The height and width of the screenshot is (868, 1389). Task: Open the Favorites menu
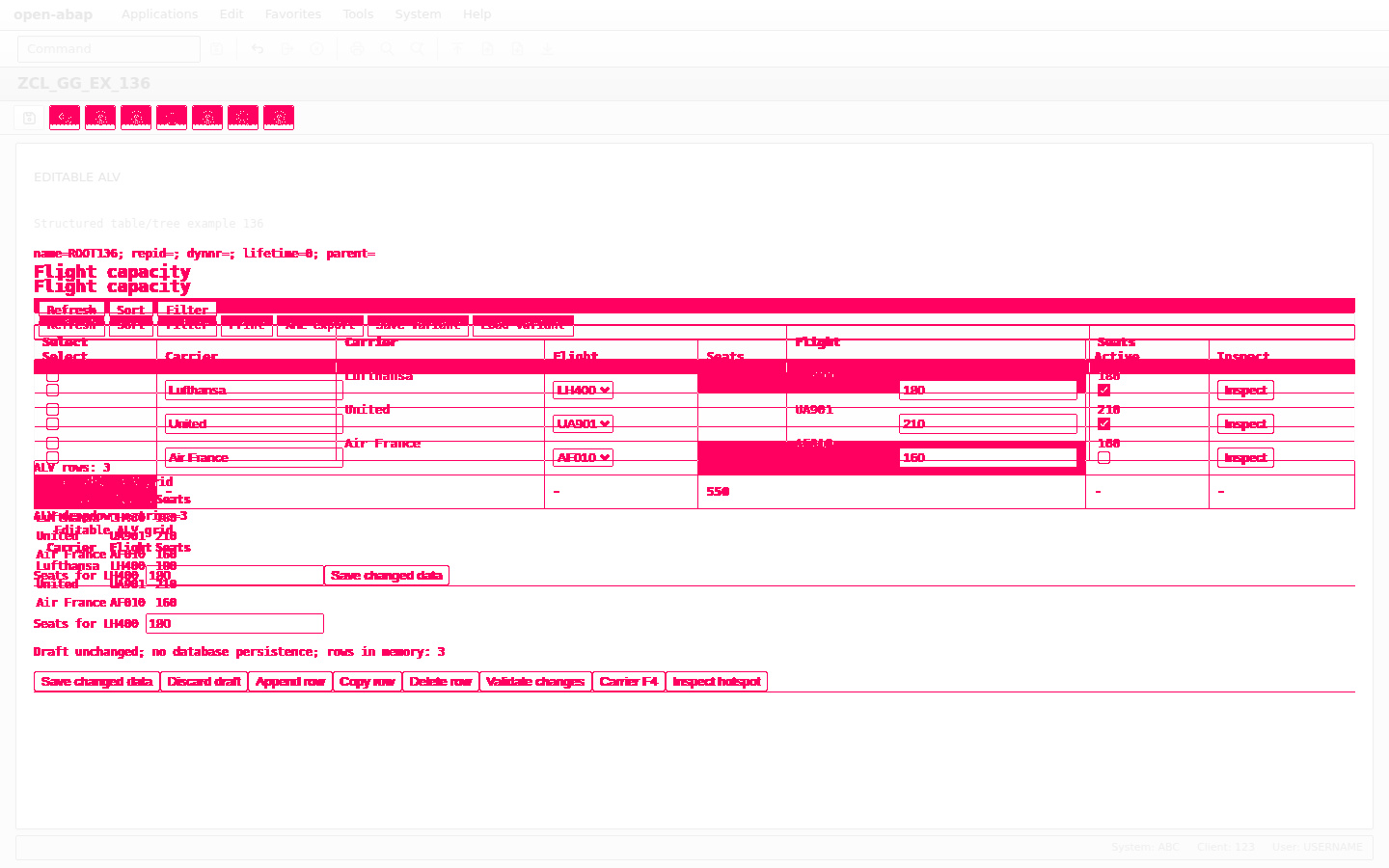(x=292, y=14)
